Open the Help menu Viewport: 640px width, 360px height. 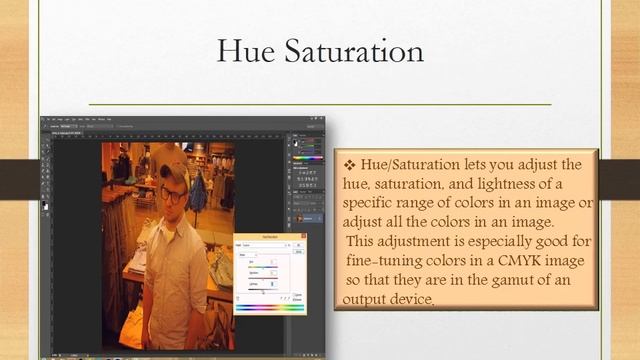pos(109,119)
